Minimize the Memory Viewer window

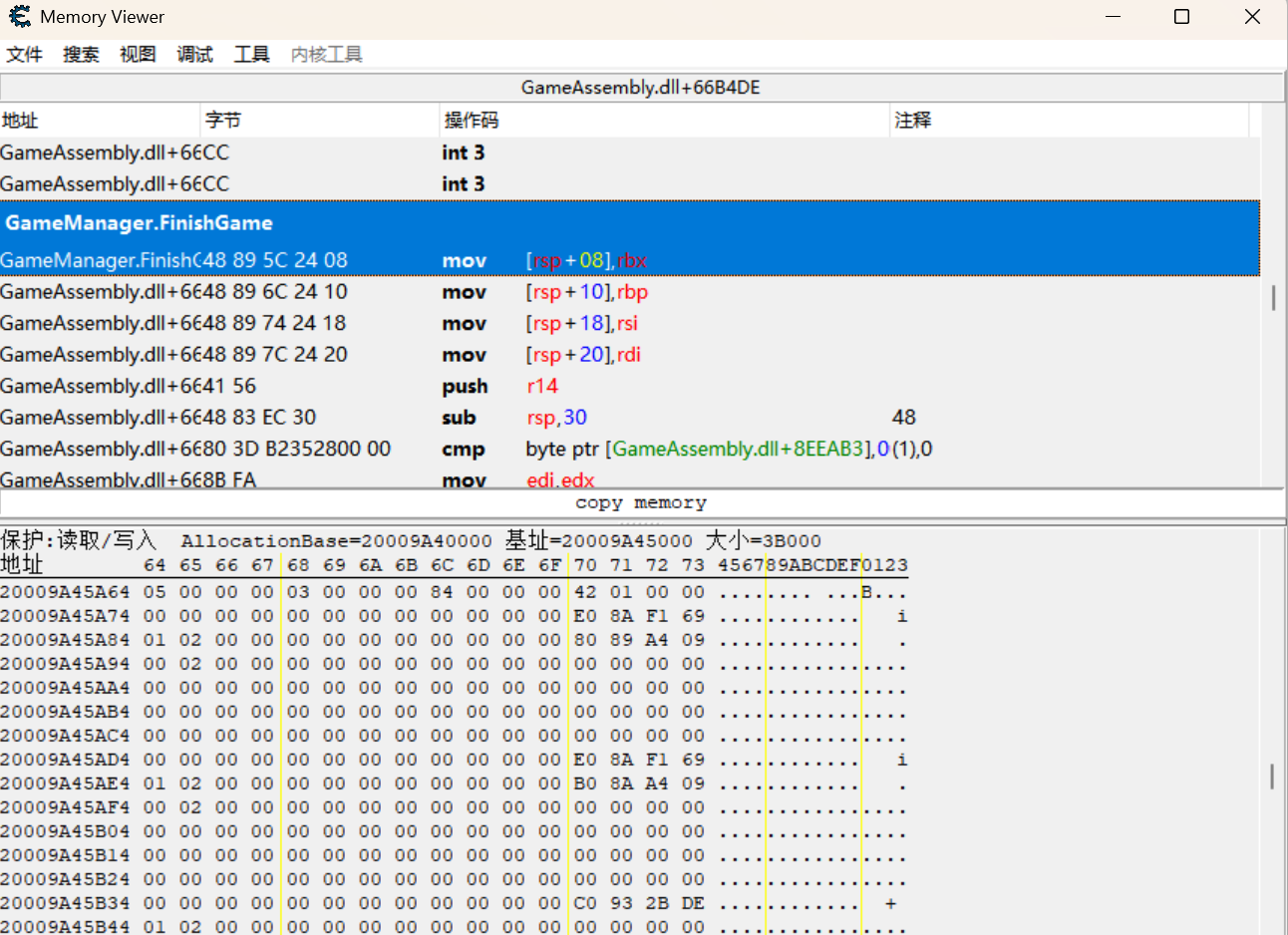(x=1114, y=17)
